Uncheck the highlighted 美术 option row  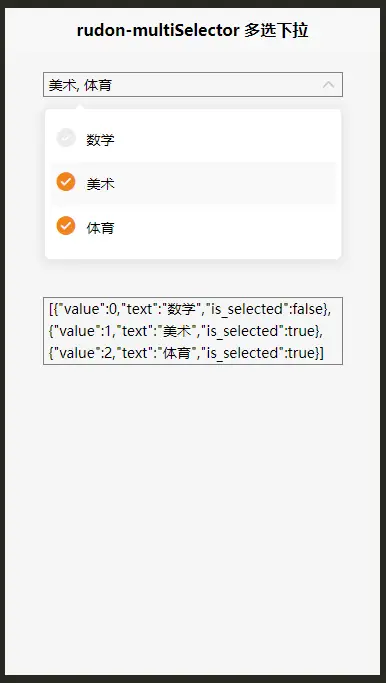(x=193, y=183)
